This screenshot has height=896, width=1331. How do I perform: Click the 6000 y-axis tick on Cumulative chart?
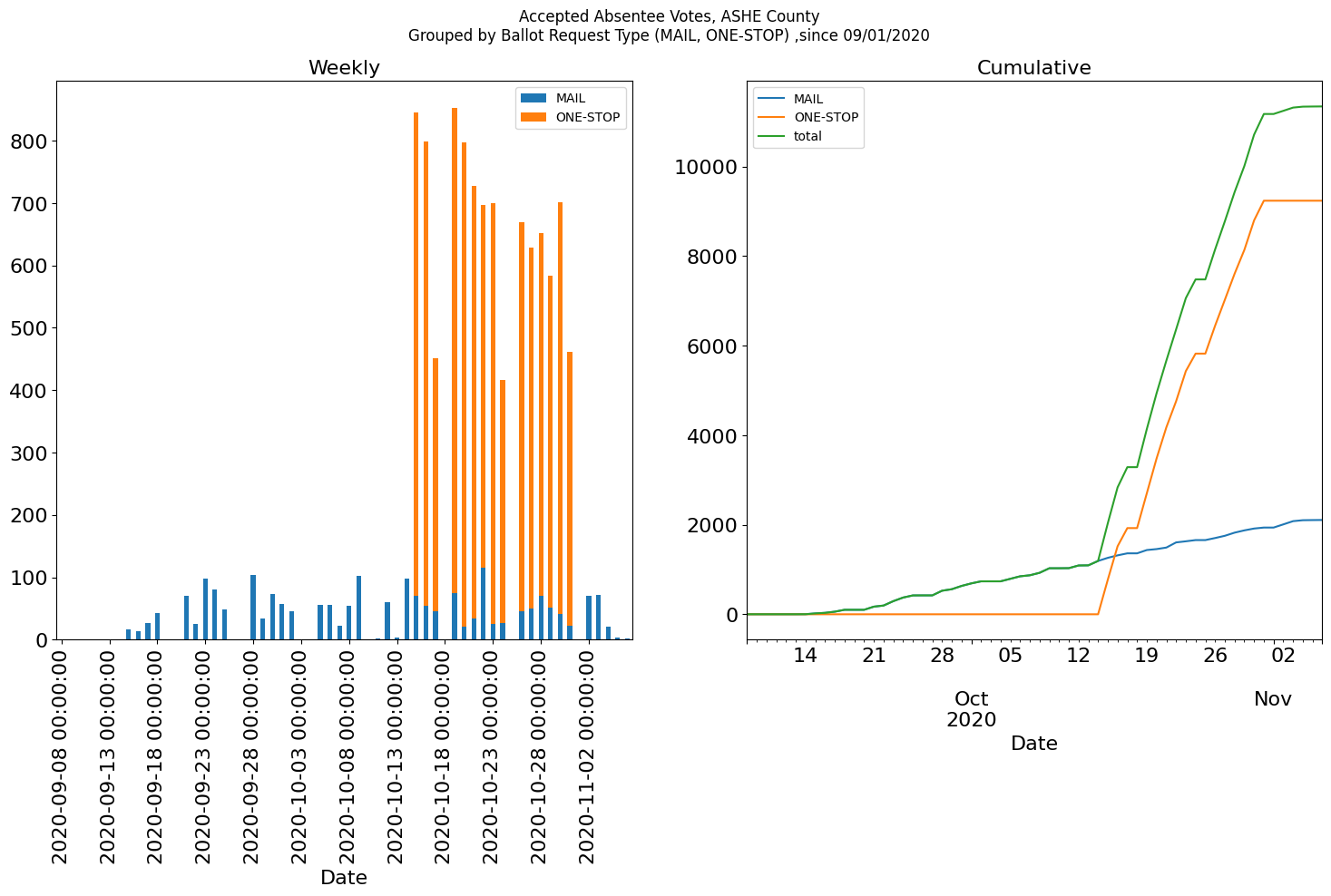(712, 346)
